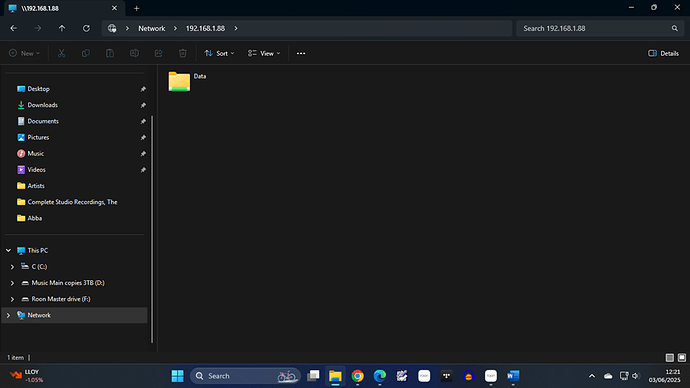Expand Roon Master drive (F:) node
The height and width of the screenshot is (388, 690).
[x=12, y=299]
